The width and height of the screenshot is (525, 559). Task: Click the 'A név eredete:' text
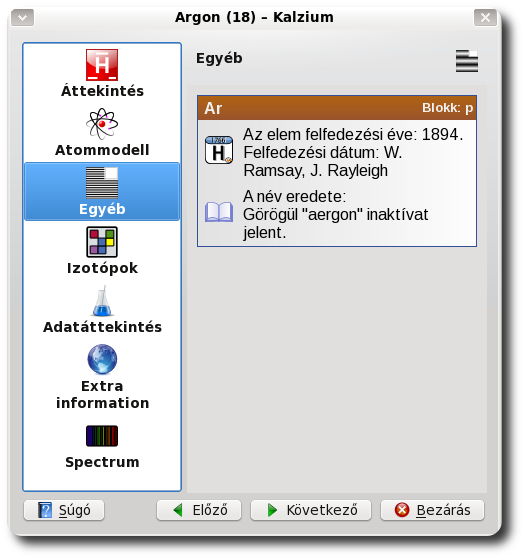pos(294,196)
